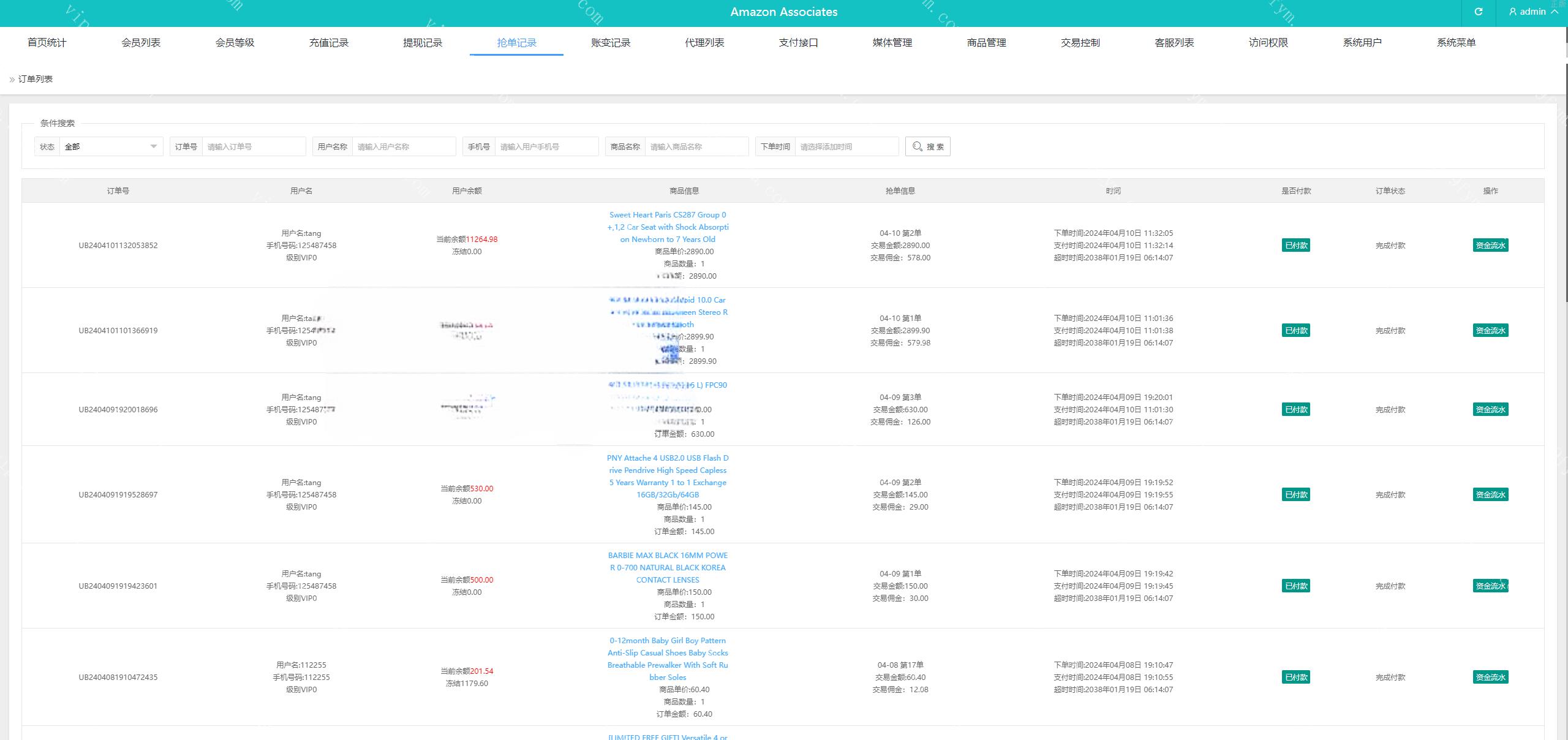Open Sweet Heart Paris car seat link

[x=668, y=227]
